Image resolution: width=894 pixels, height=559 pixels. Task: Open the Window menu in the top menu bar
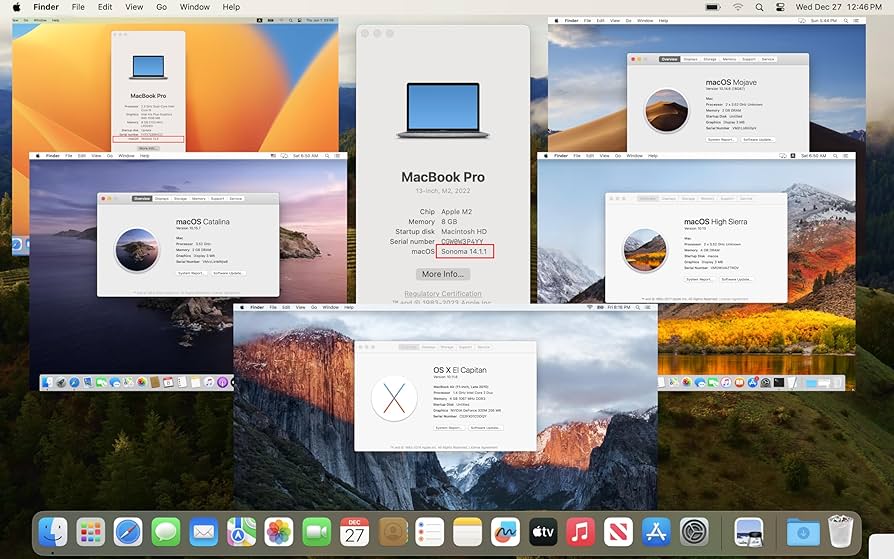195,7
